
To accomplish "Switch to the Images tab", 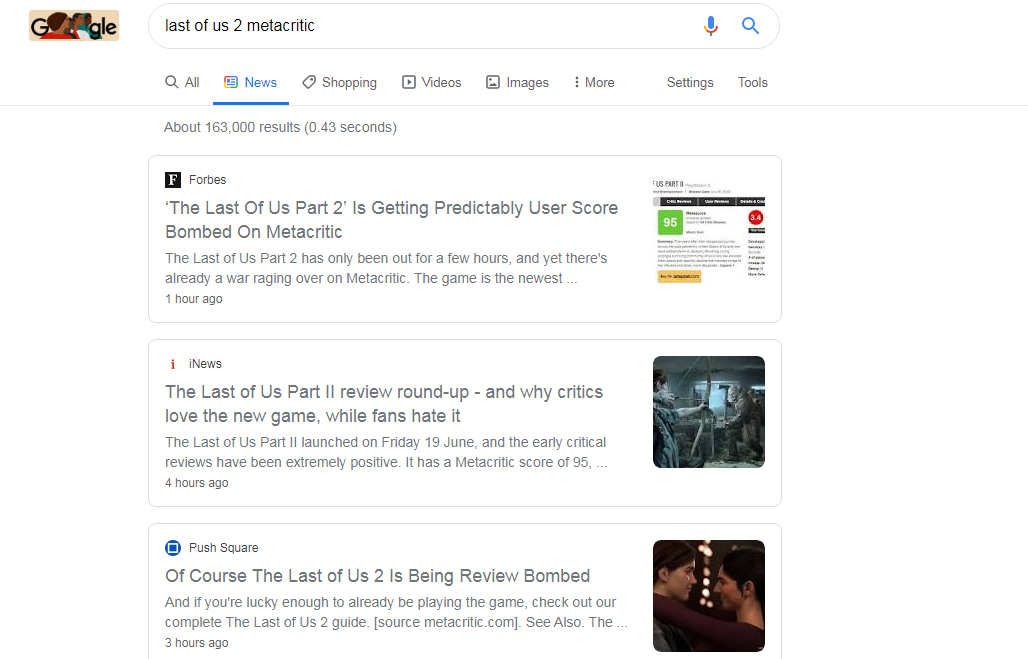I will [517, 83].
